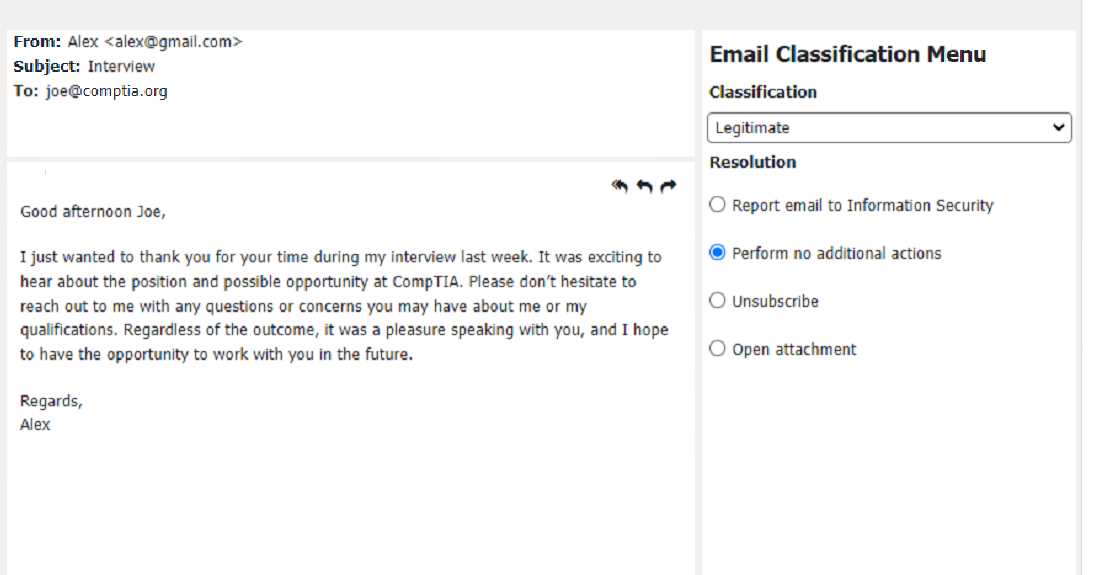This screenshot has height=575, width=1097.
Task: Click the To field label
Action: pos(26,91)
